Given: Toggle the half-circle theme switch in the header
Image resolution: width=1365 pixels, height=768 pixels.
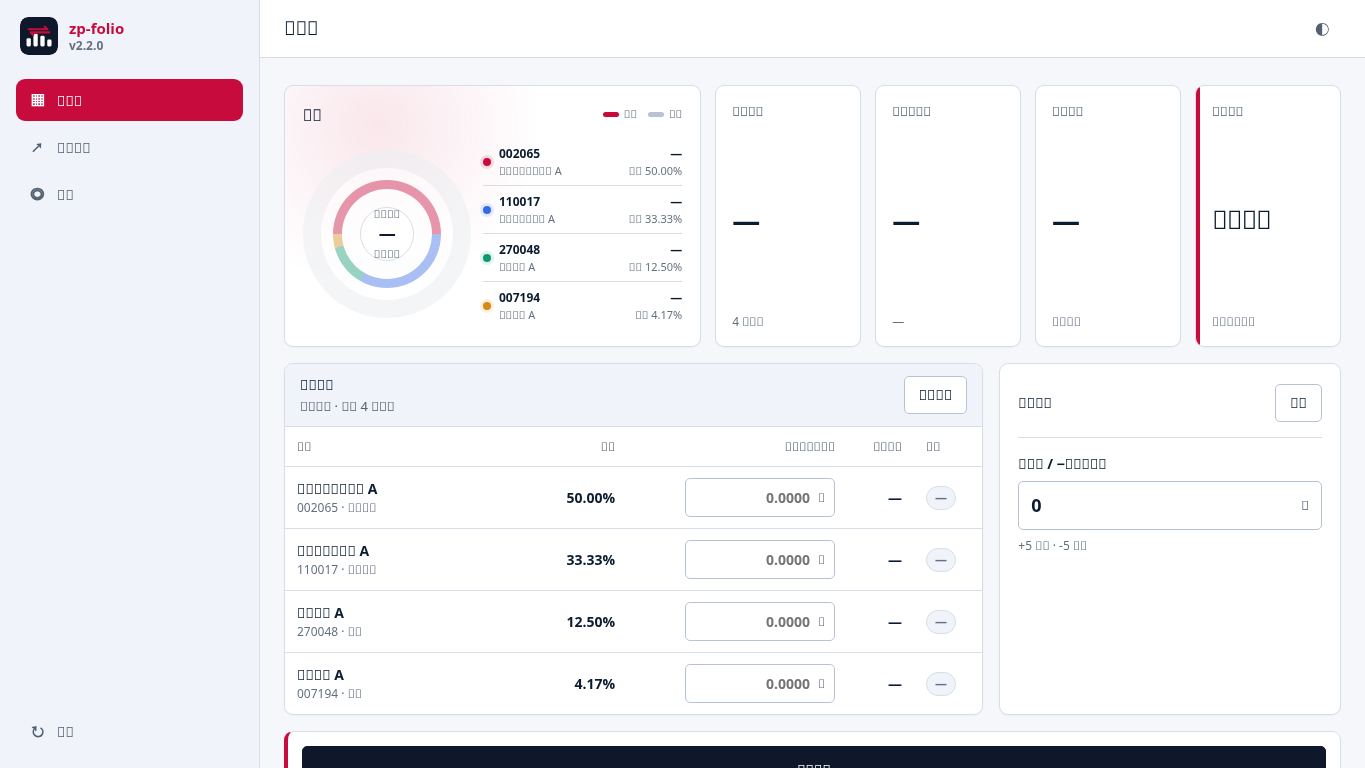Looking at the screenshot, I should pos(1322,29).
